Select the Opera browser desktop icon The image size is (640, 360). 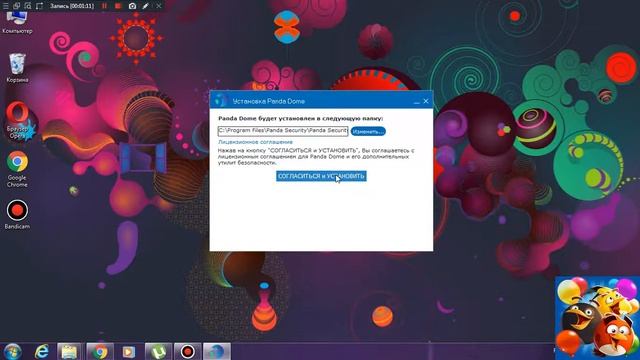[x=17, y=120]
